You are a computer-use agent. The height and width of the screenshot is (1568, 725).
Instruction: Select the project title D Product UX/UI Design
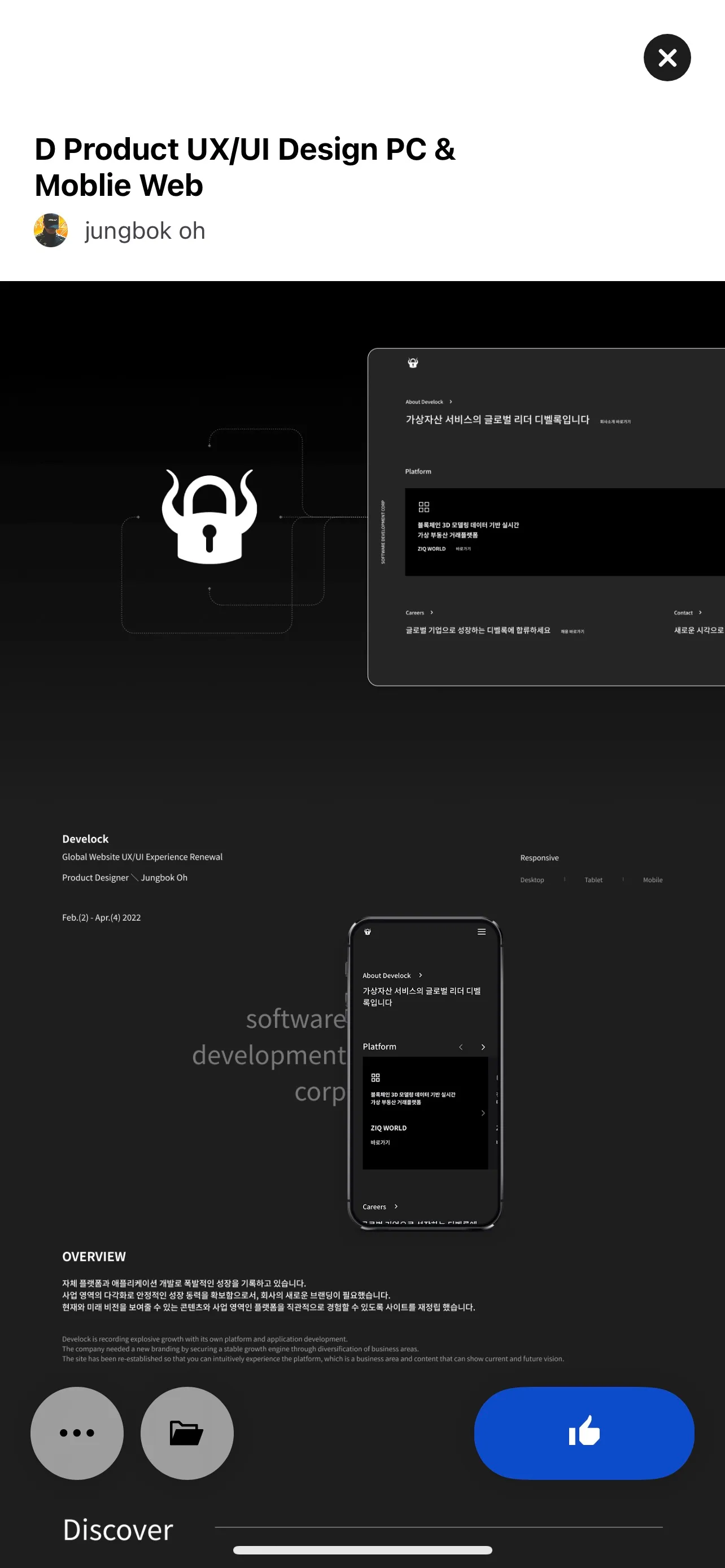click(244, 167)
